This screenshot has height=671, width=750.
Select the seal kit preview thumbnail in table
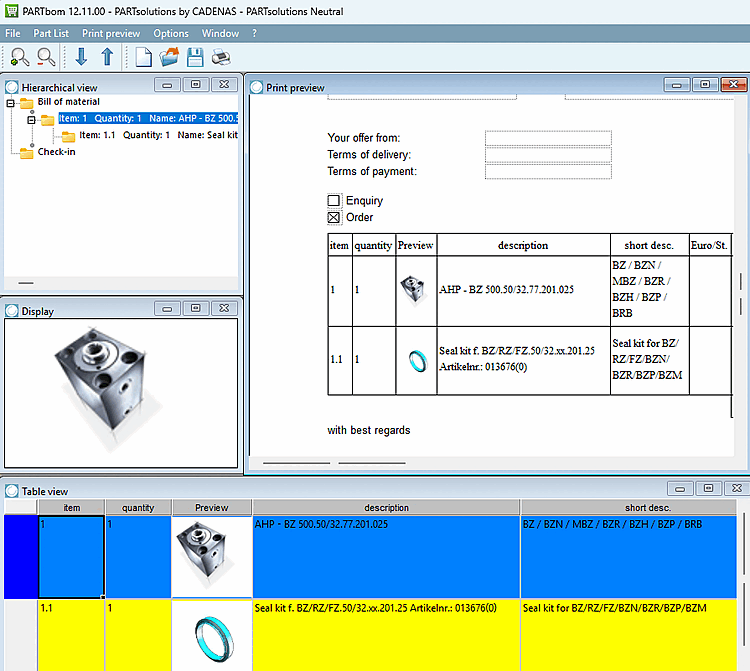click(x=212, y=635)
